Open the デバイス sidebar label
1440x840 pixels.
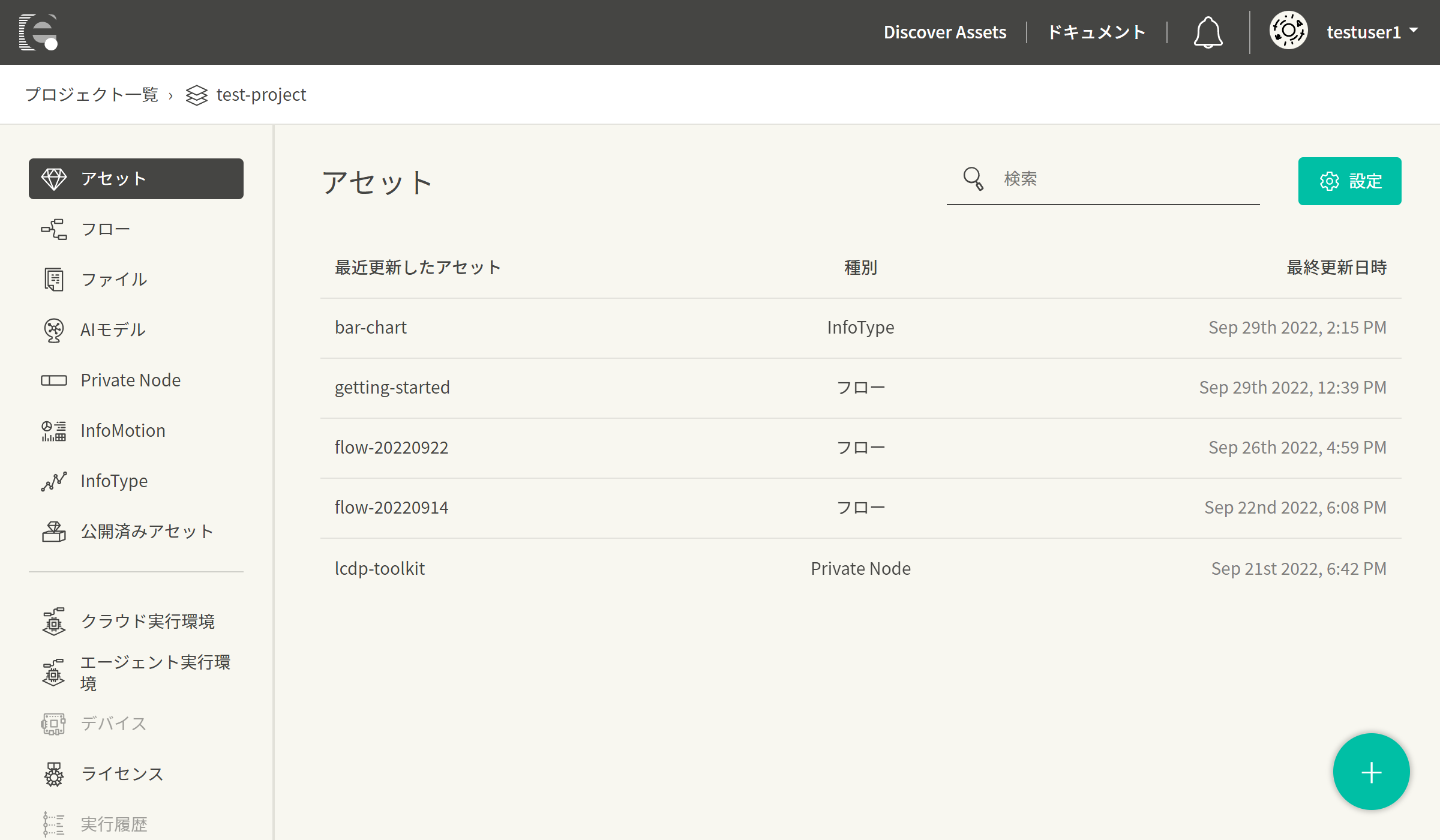click(x=114, y=724)
